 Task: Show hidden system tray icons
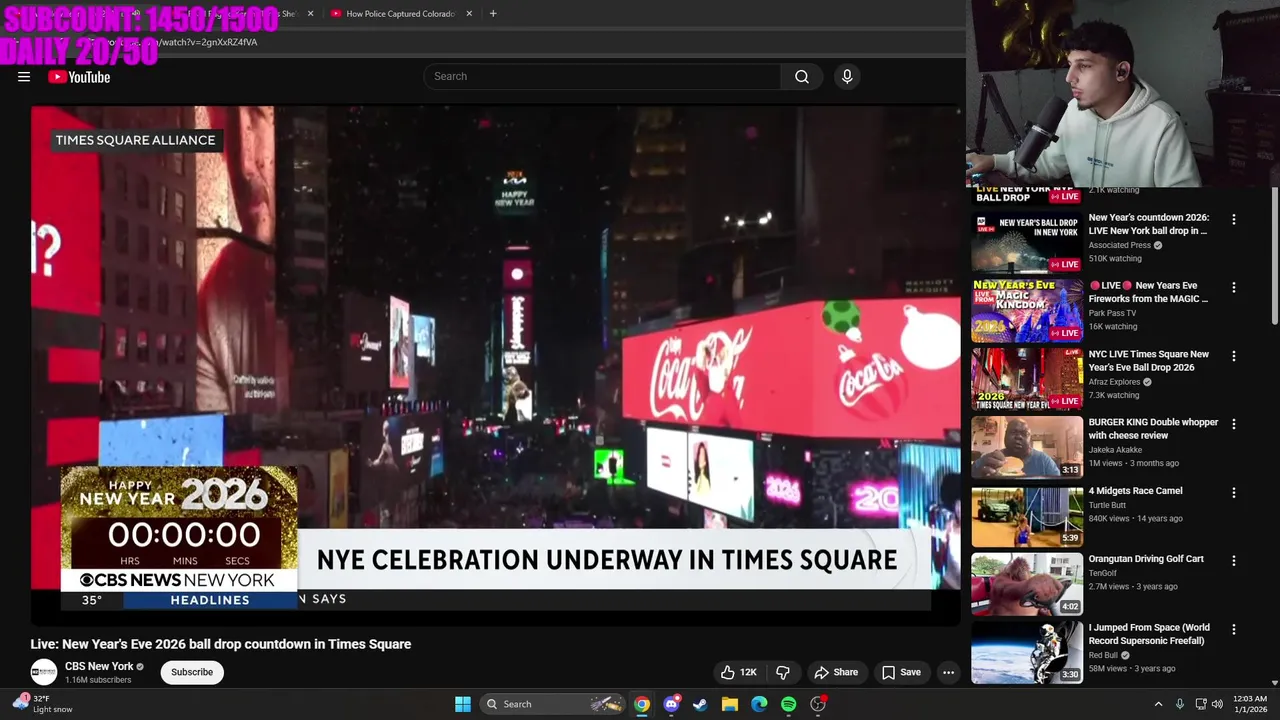[x=1158, y=704]
